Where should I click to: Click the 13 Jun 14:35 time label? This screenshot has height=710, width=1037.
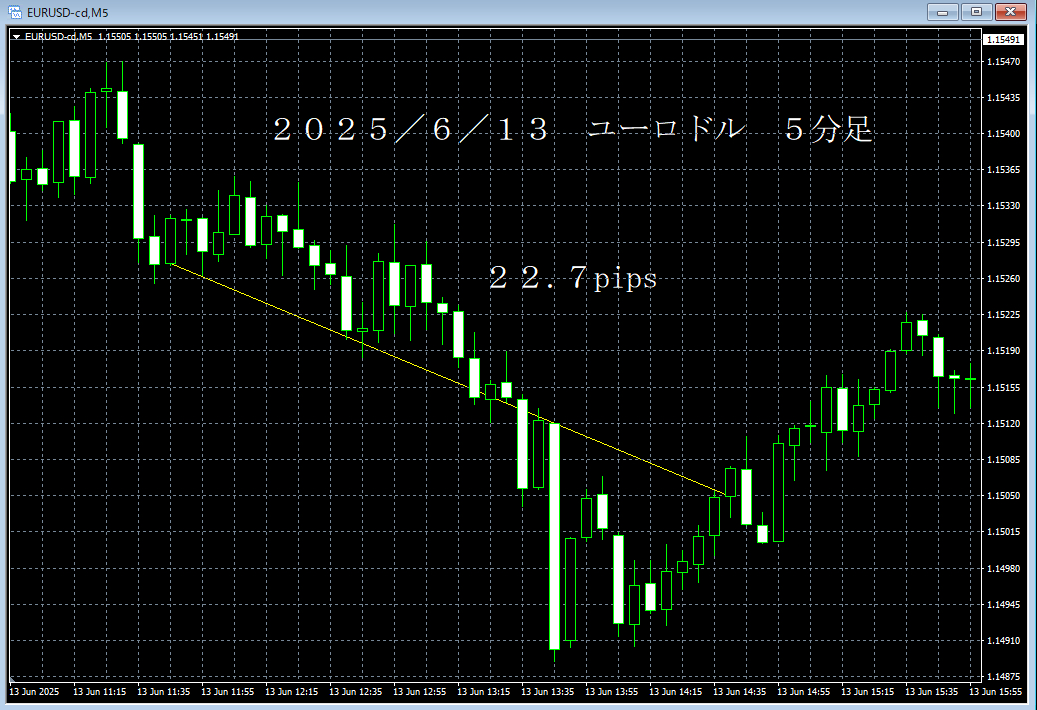739,691
